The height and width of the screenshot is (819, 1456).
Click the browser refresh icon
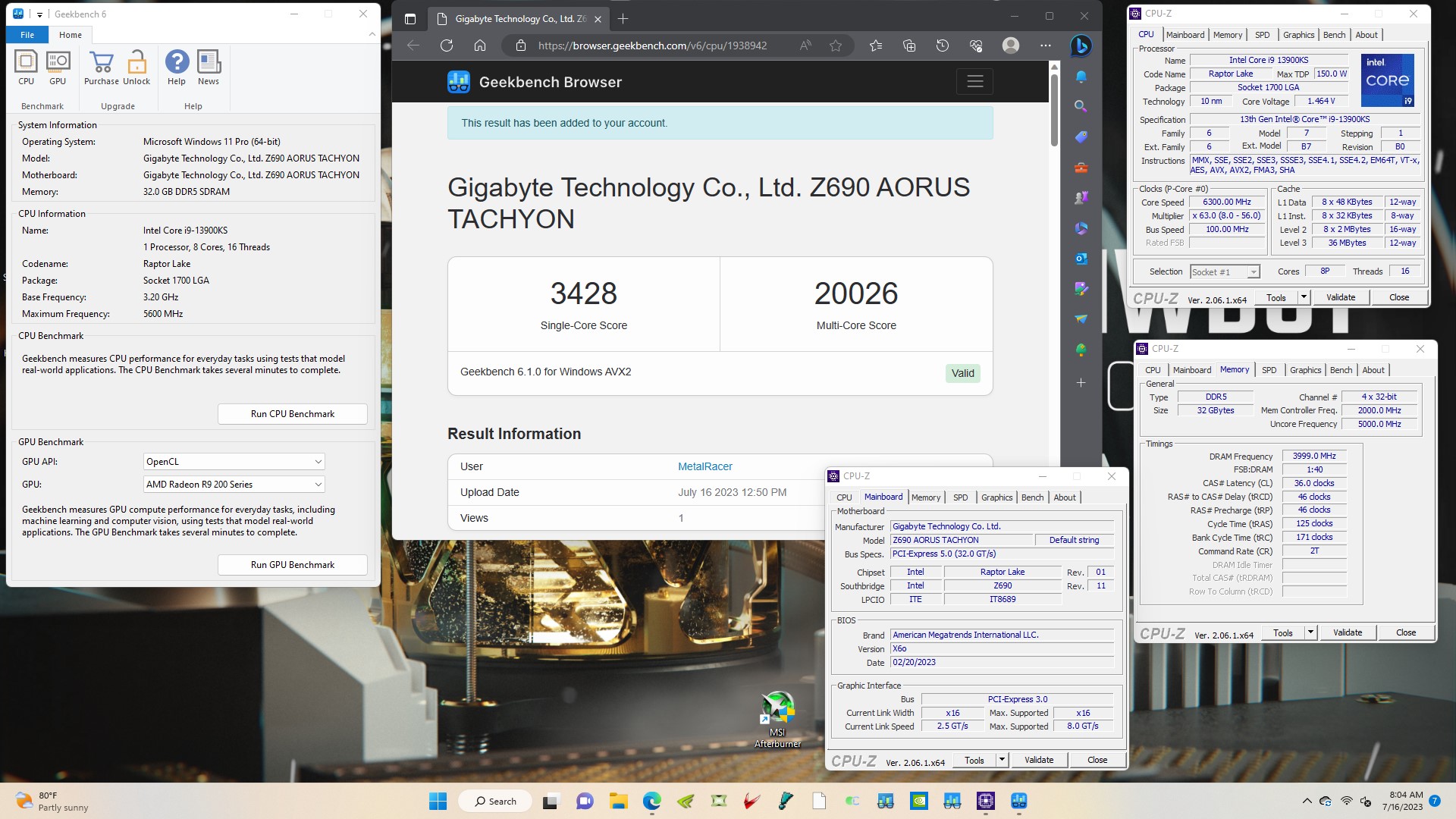coord(447,45)
